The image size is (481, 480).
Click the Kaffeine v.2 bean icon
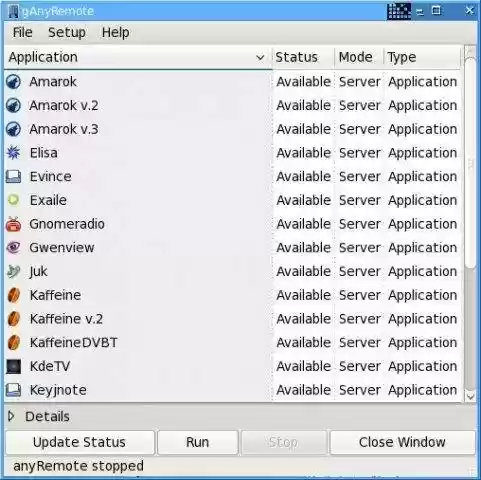tap(14, 319)
